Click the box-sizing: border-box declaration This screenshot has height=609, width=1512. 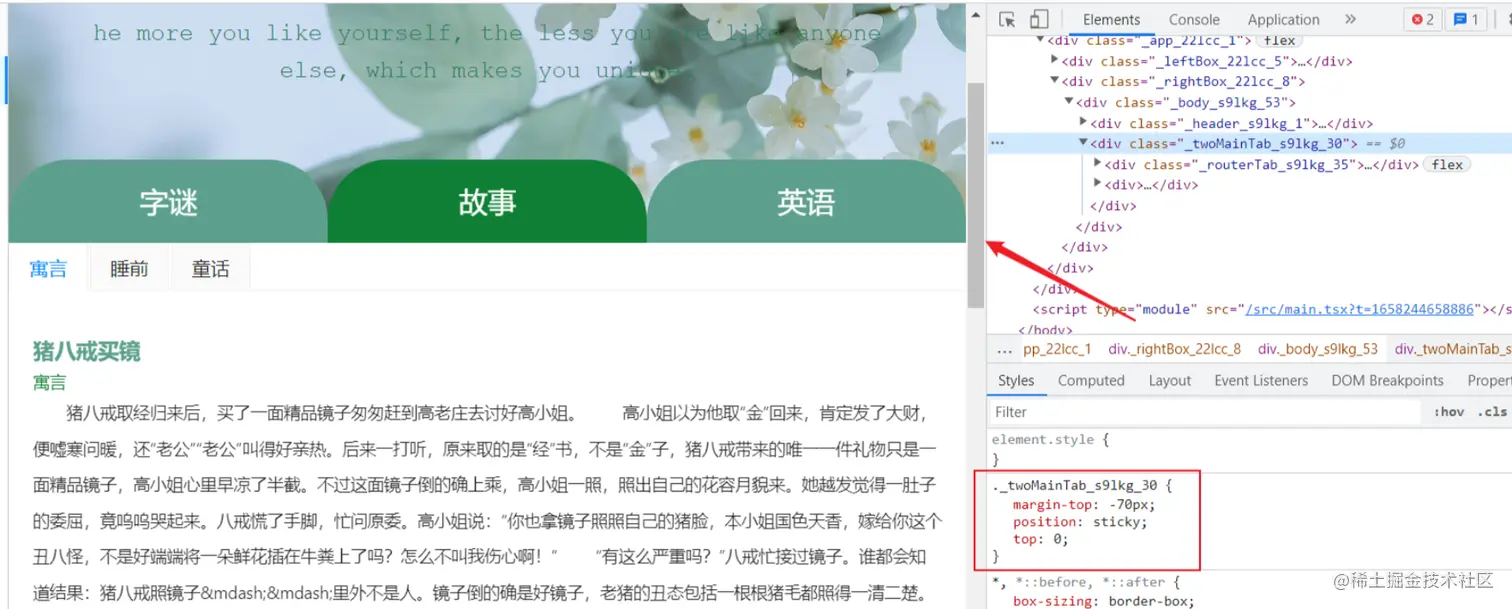coord(1103,602)
